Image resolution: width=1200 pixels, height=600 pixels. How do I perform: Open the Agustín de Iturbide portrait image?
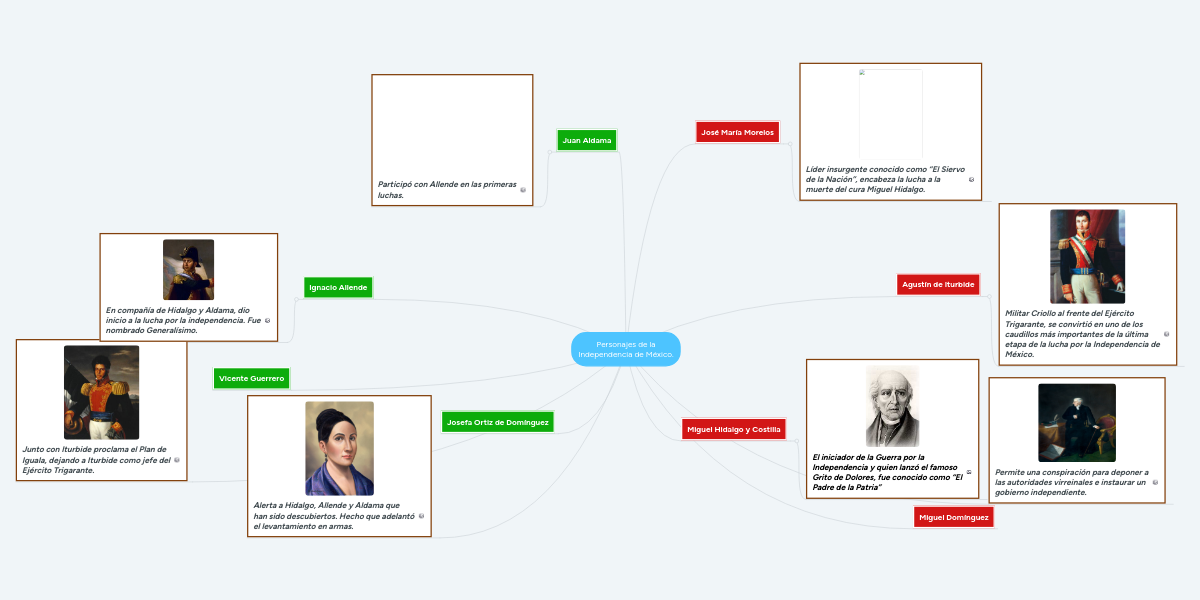(x=1087, y=256)
